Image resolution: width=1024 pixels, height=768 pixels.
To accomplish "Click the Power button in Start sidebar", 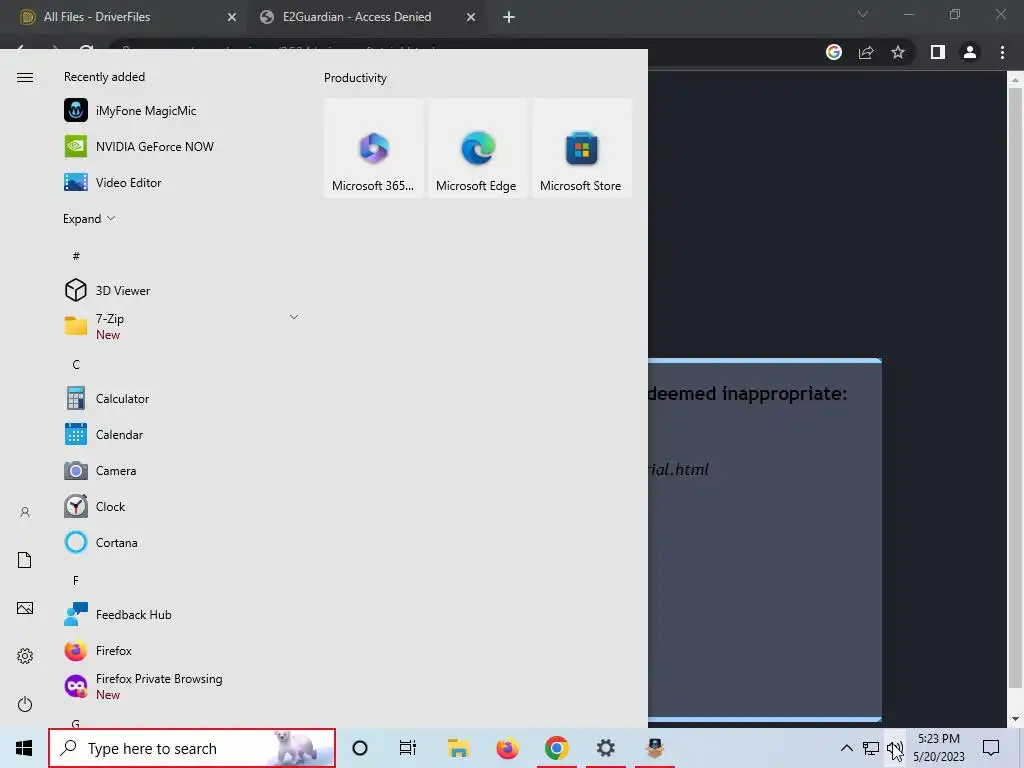I will (25, 704).
